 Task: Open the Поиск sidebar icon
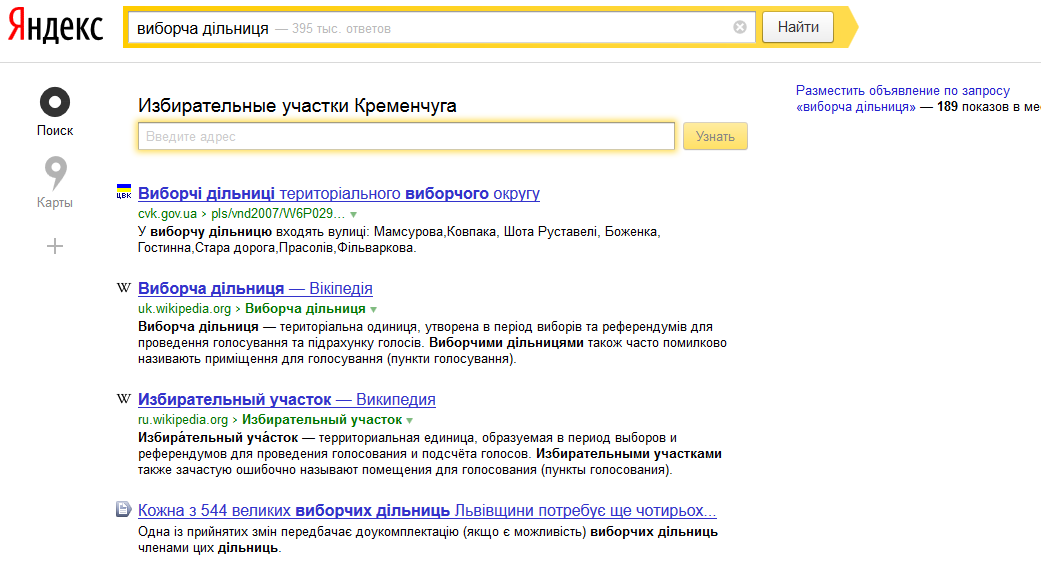coord(55,103)
